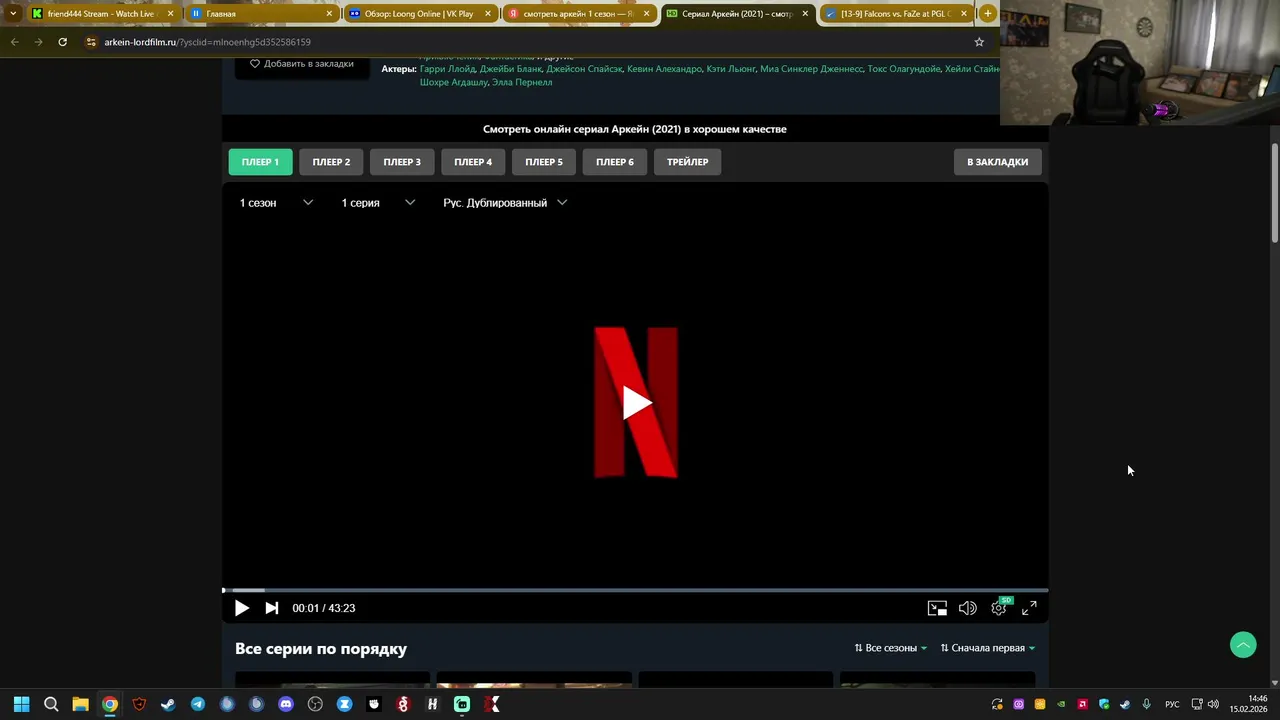Click the green scroll-to-top arrow button
Screen dimensions: 1280x720
[1243, 645]
